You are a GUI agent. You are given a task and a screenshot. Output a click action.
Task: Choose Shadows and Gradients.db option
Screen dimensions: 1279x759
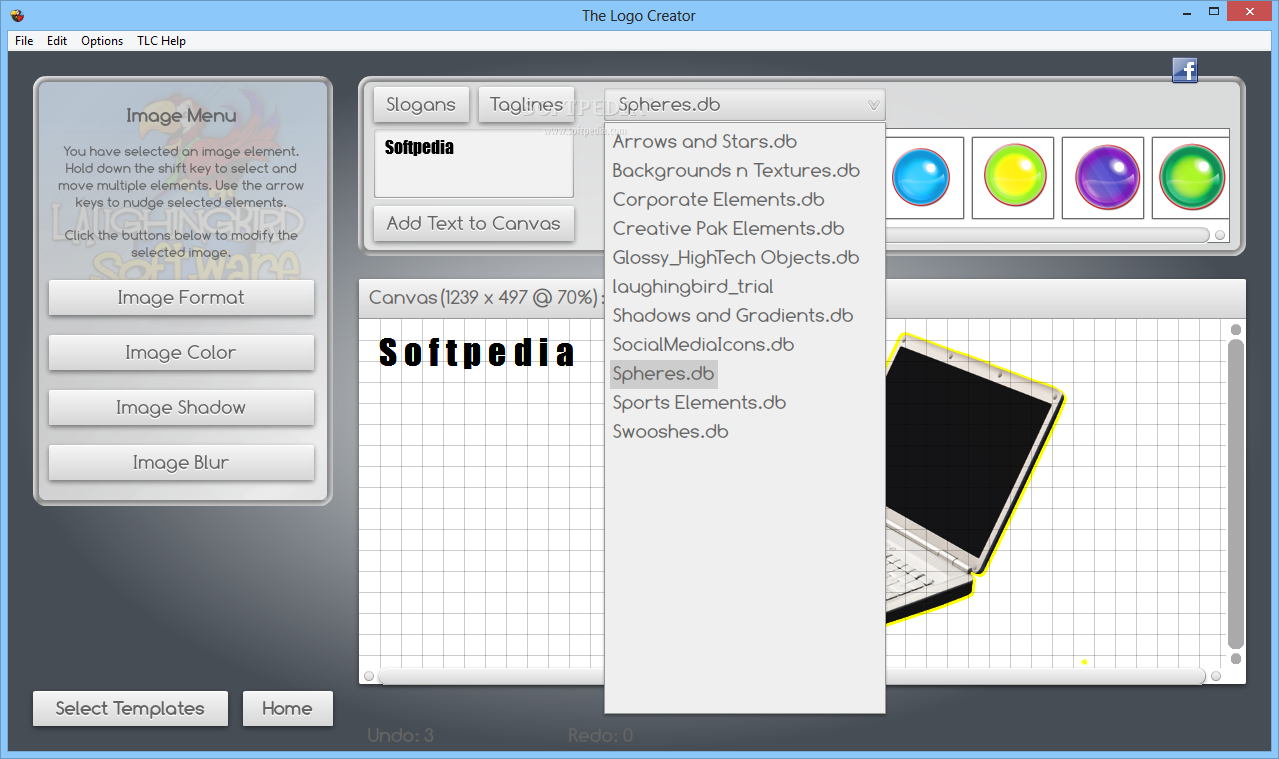pos(732,315)
